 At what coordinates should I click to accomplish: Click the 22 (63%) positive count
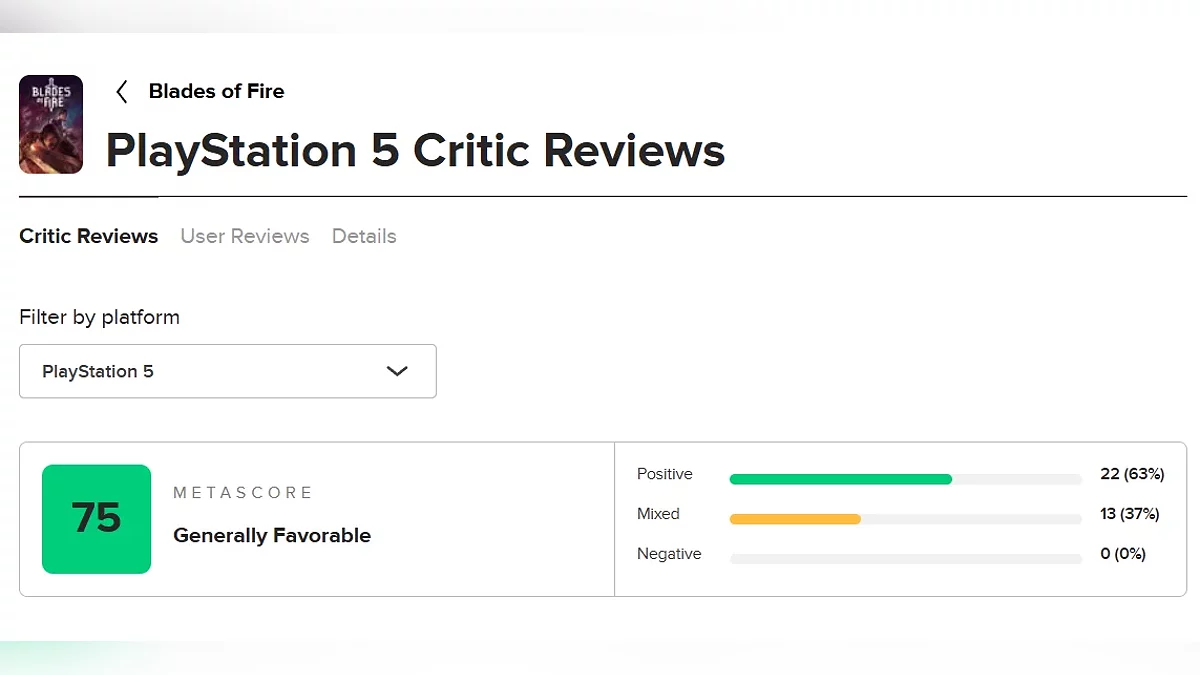[x=1132, y=474]
